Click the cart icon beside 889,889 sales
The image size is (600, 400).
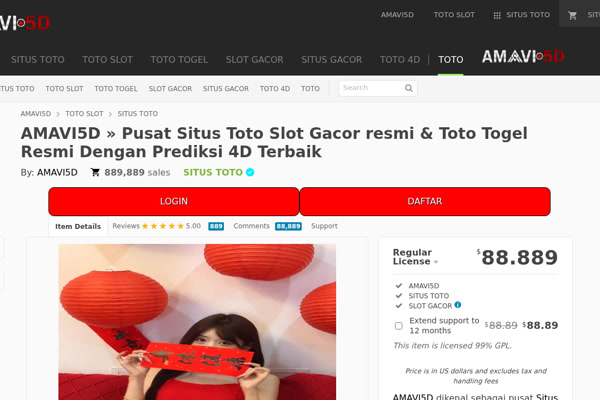[95, 172]
